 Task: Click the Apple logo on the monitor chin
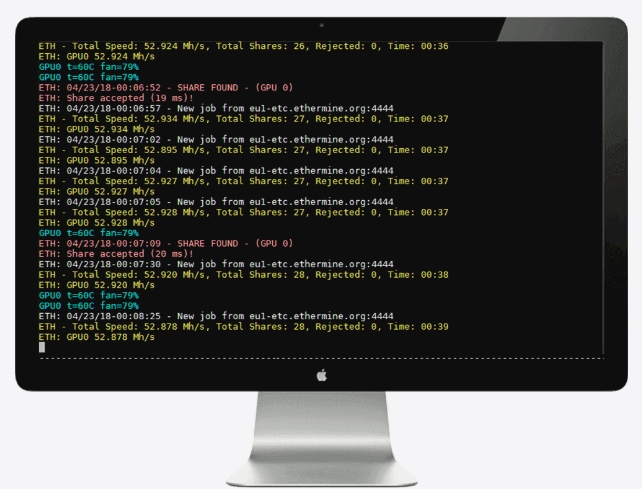(x=321, y=375)
